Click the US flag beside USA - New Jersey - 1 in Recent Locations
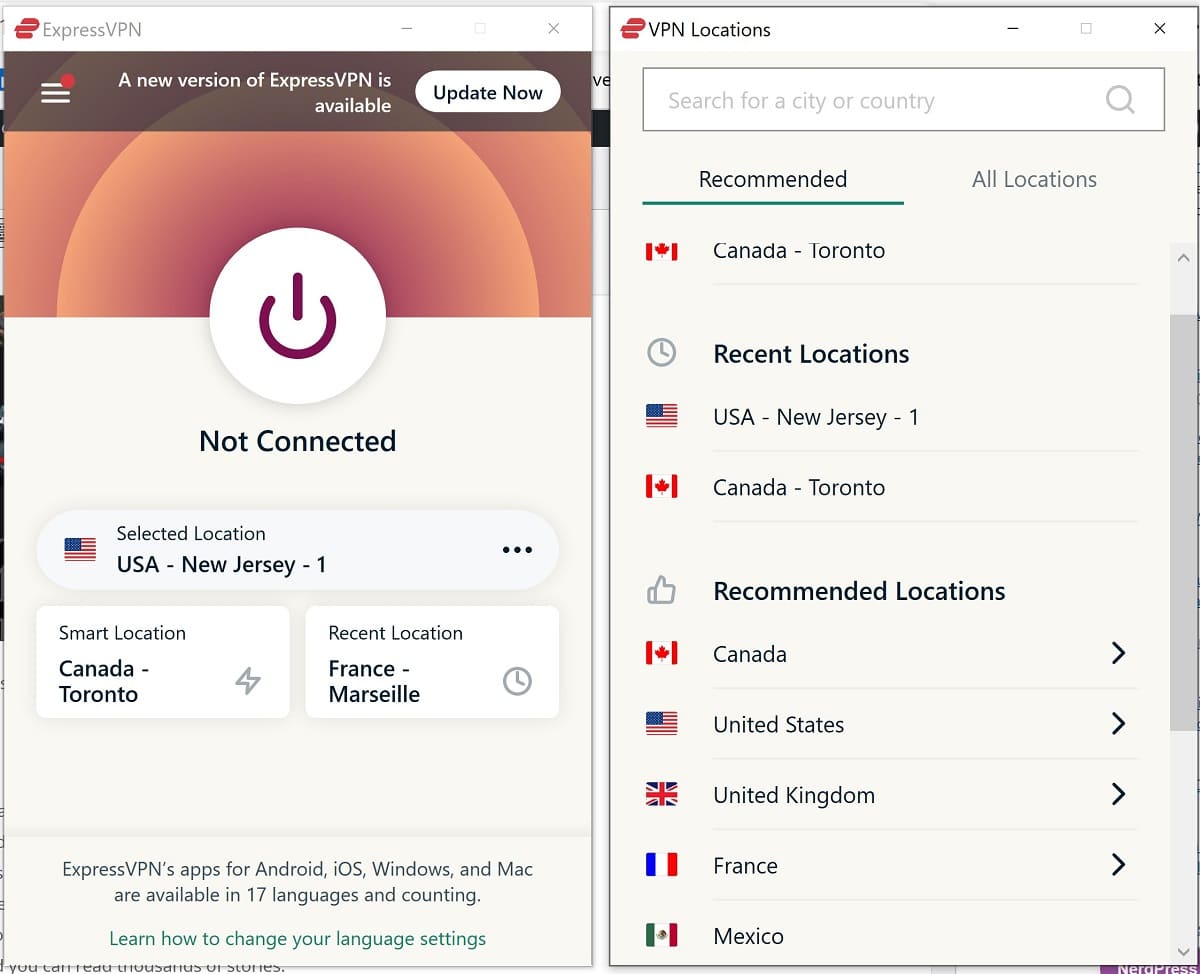Screen dimensions: 1200x974 coord(661,416)
